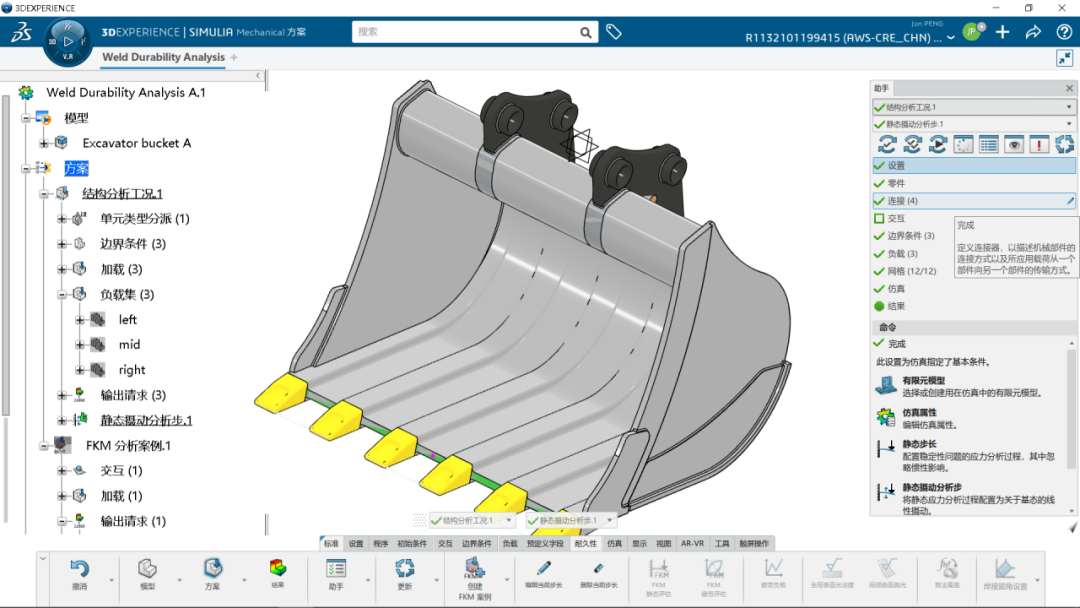Click the 模型 (Model) toolbar icon
Image resolution: width=1080 pixels, height=608 pixels.
click(x=147, y=568)
